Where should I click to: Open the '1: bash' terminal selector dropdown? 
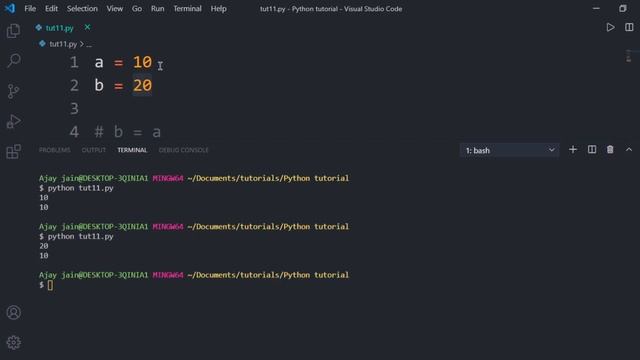509,150
